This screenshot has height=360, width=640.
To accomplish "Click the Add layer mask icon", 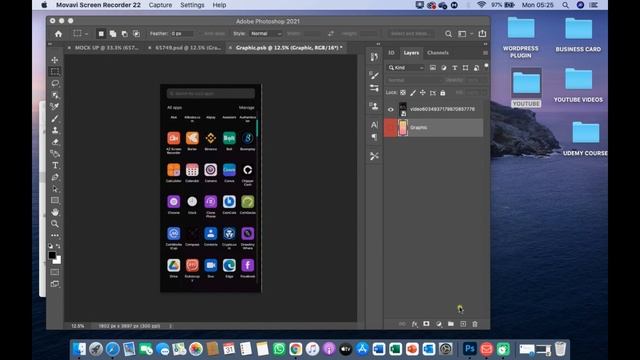I will point(426,324).
